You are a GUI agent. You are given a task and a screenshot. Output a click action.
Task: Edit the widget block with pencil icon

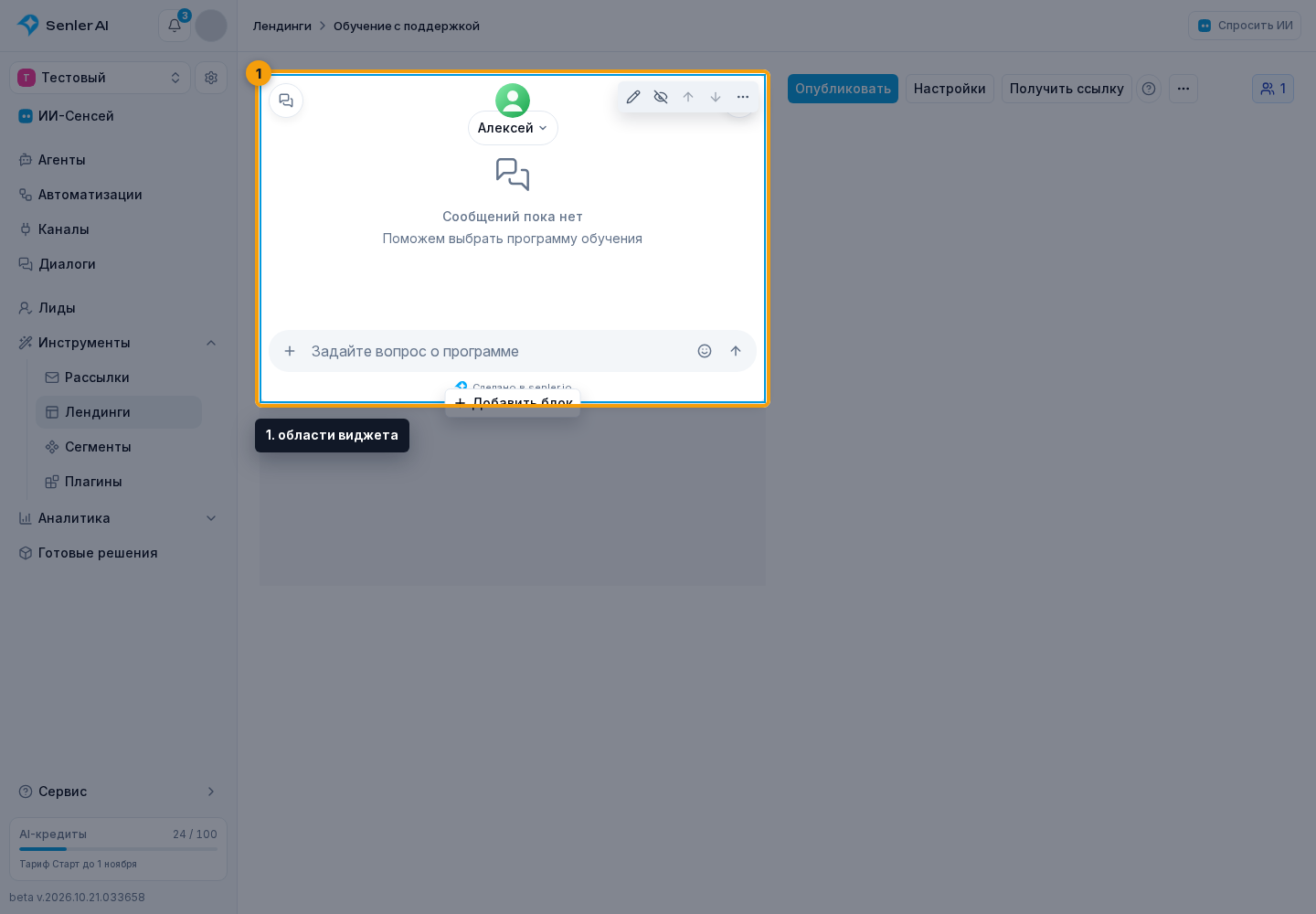633,97
